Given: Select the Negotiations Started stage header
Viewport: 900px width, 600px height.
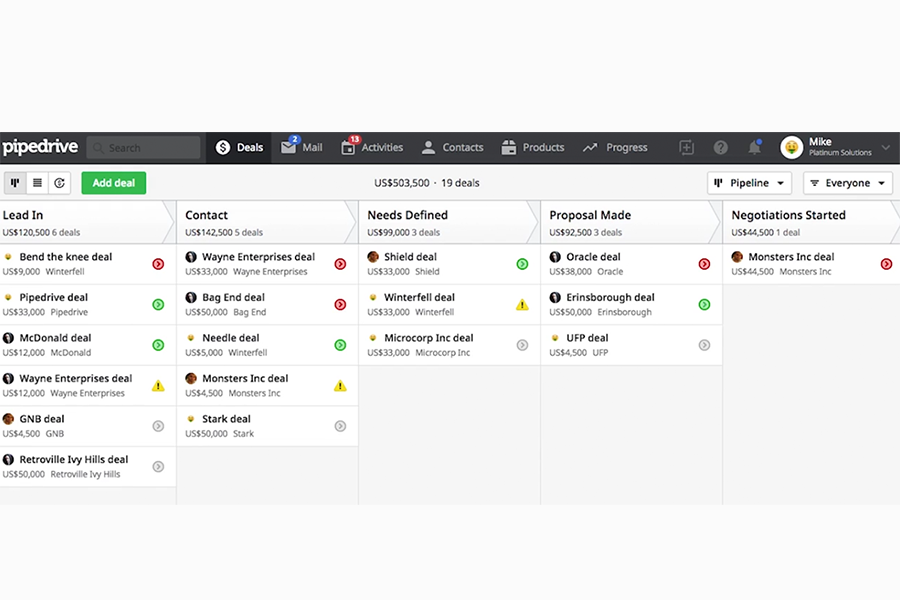Looking at the screenshot, I should tap(812, 222).
